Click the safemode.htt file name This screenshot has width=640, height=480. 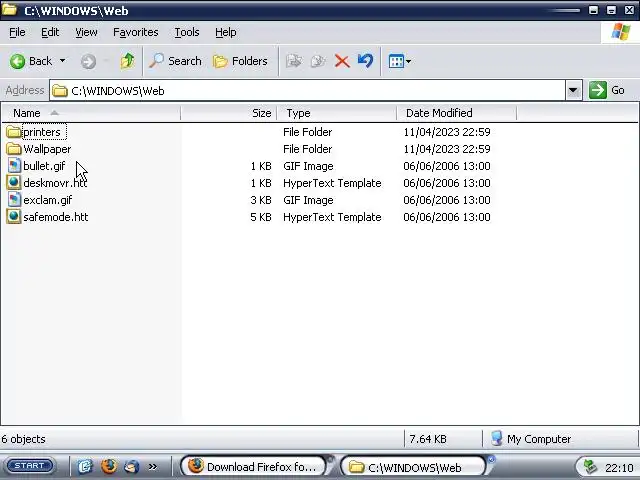(56, 217)
